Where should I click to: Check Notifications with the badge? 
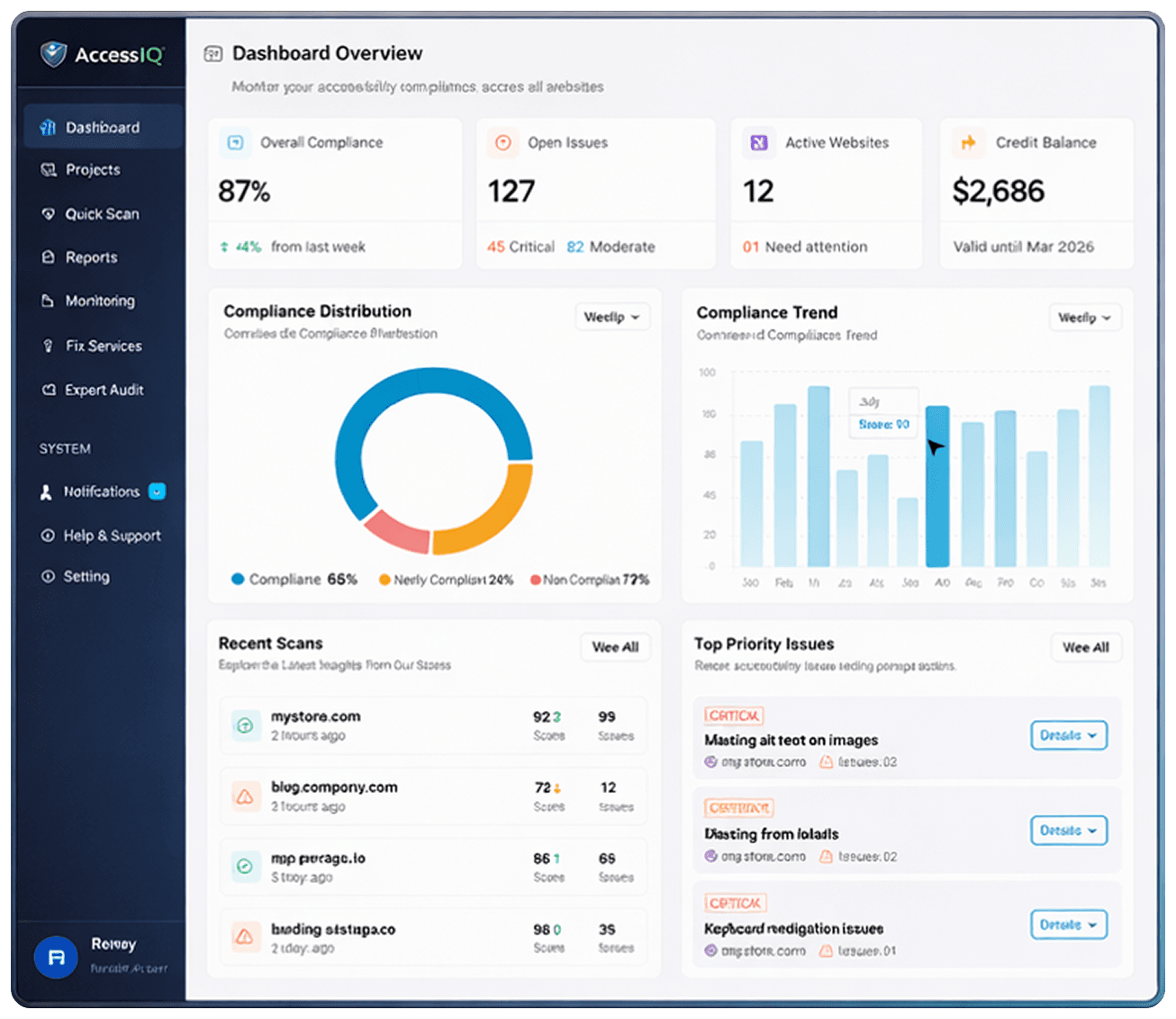pyautogui.click(x=101, y=491)
